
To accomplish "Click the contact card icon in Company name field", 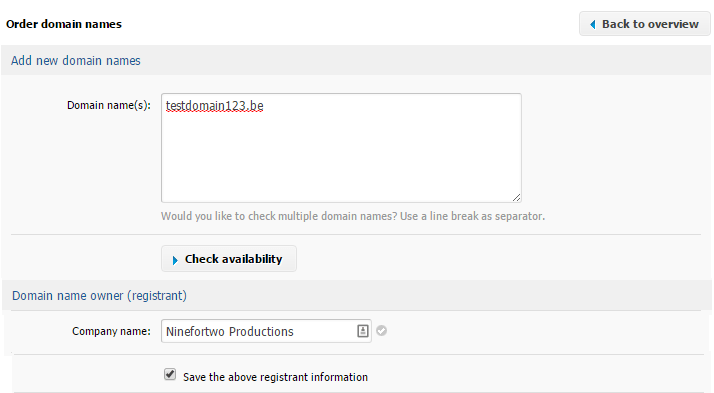I will tap(362, 331).
